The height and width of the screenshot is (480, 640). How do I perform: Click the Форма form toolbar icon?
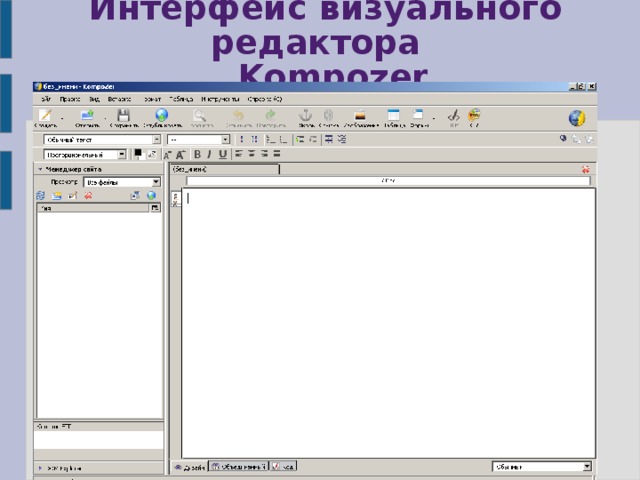click(418, 115)
